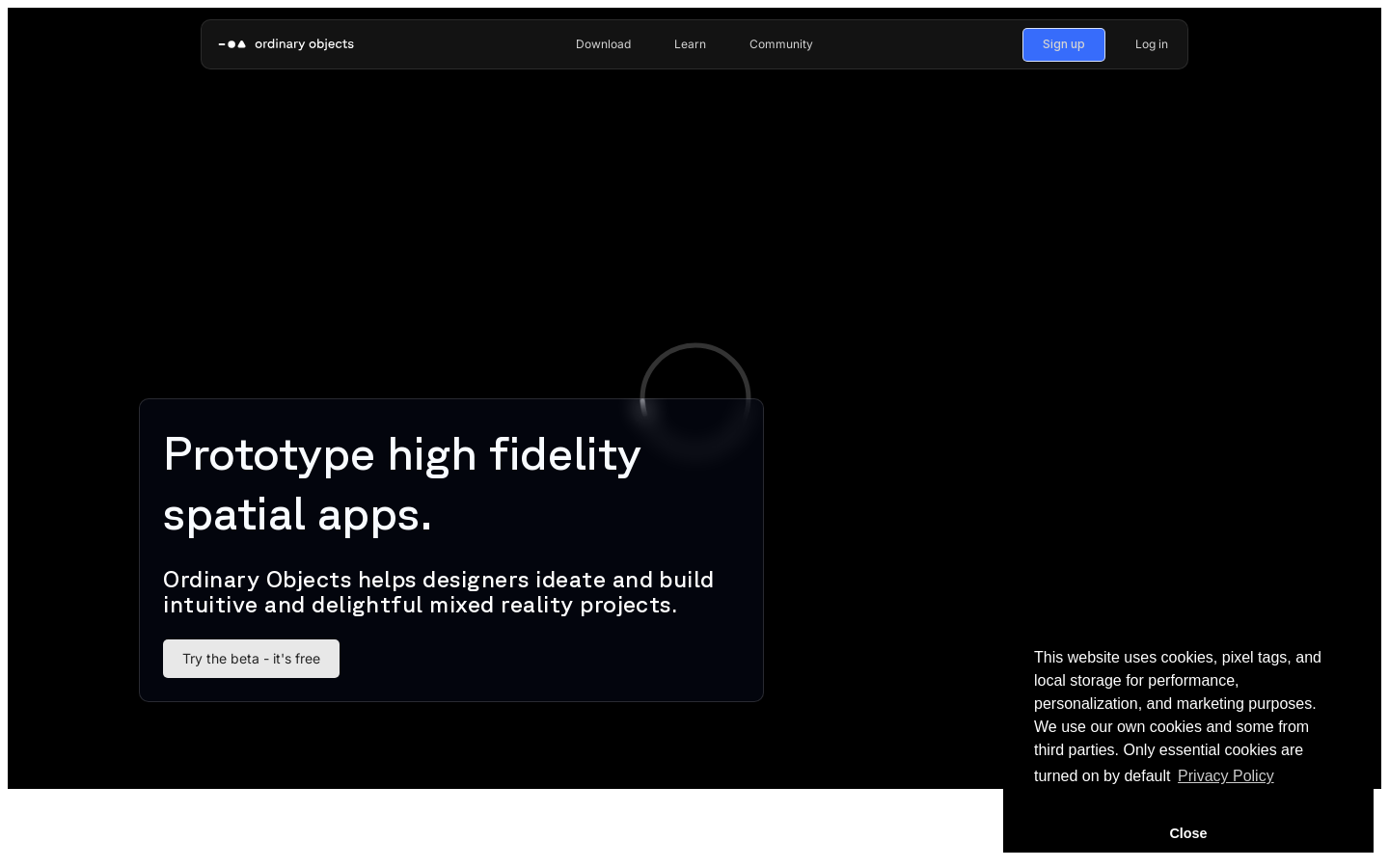1389x868 pixels.
Task: Open the Community nav link
Action: pyautogui.click(x=780, y=44)
